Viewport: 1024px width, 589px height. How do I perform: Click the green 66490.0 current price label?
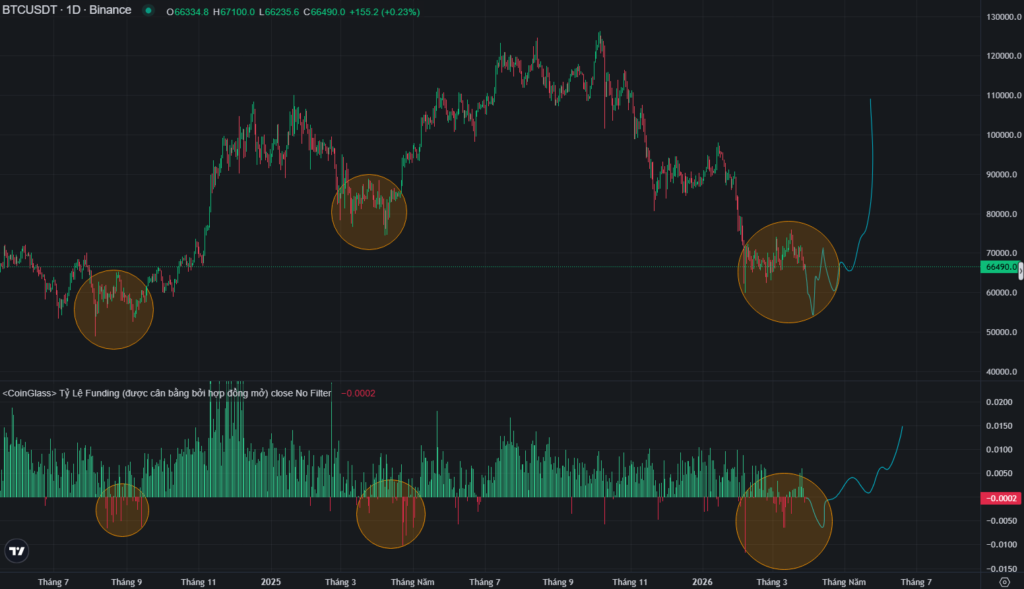pos(999,267)
